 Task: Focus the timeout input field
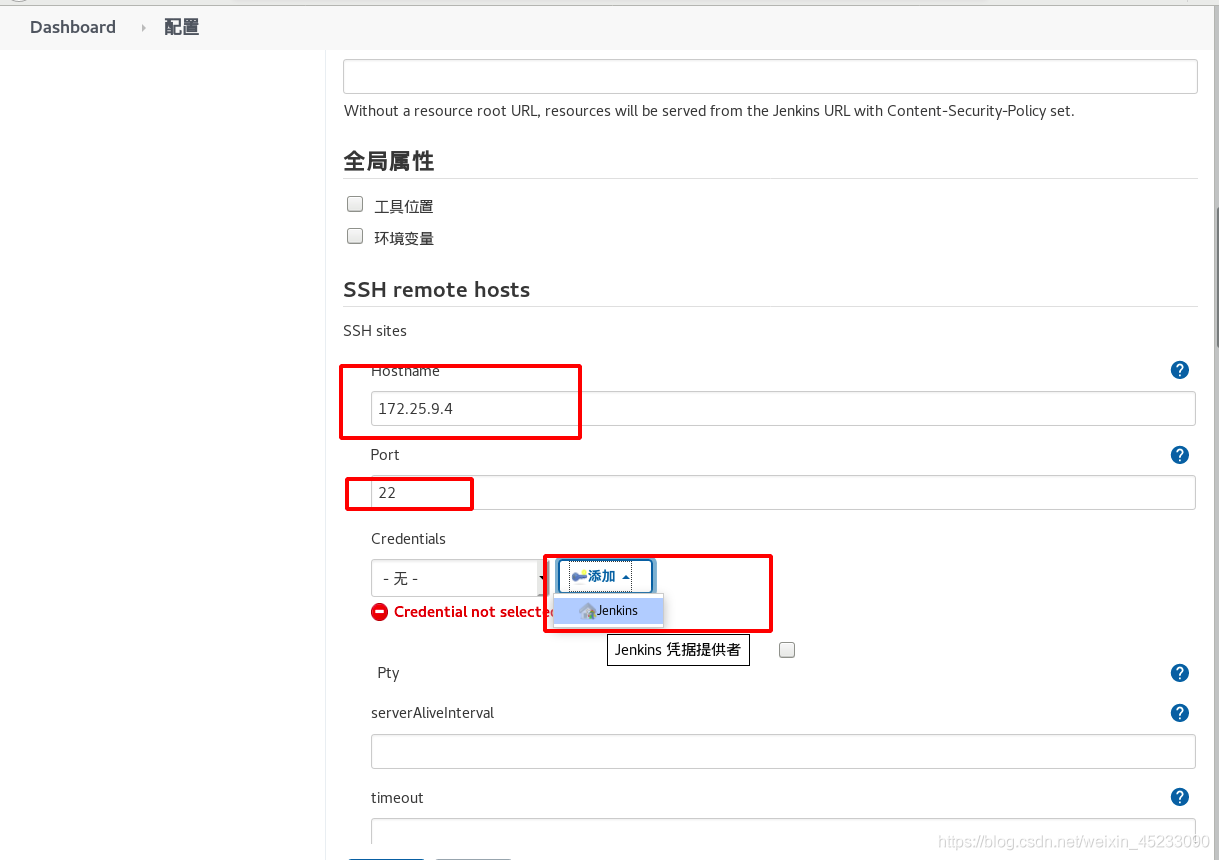click(783, 832)
